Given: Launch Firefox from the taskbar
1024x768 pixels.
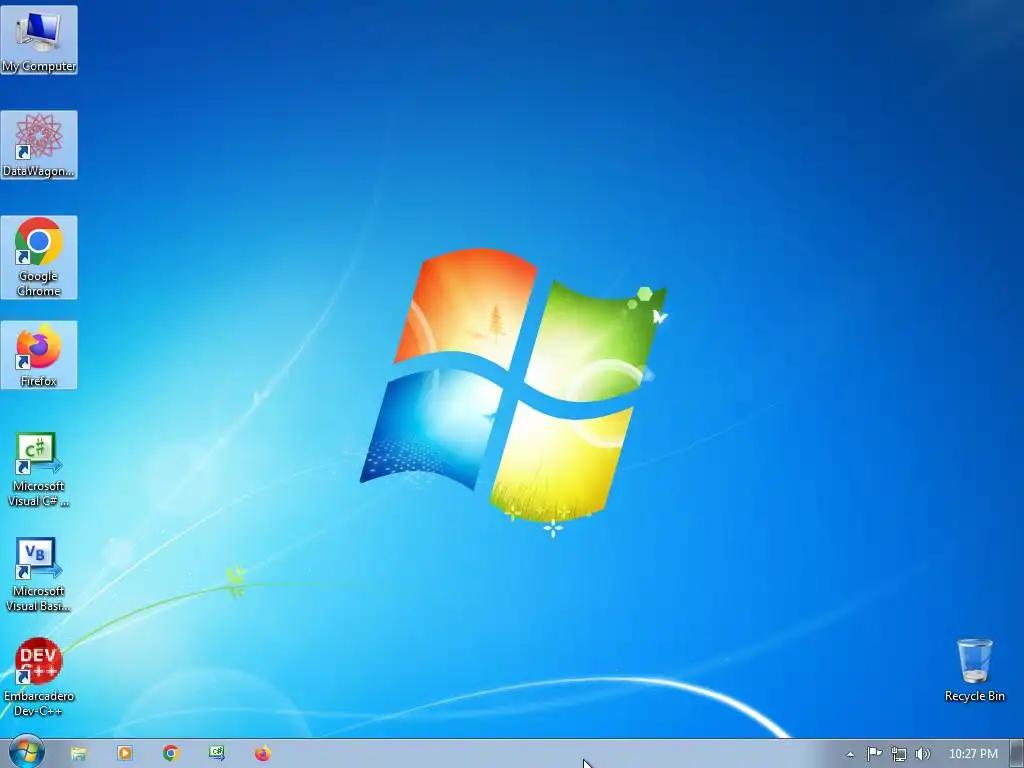Looking at the screenshot, I should point(263,754).
